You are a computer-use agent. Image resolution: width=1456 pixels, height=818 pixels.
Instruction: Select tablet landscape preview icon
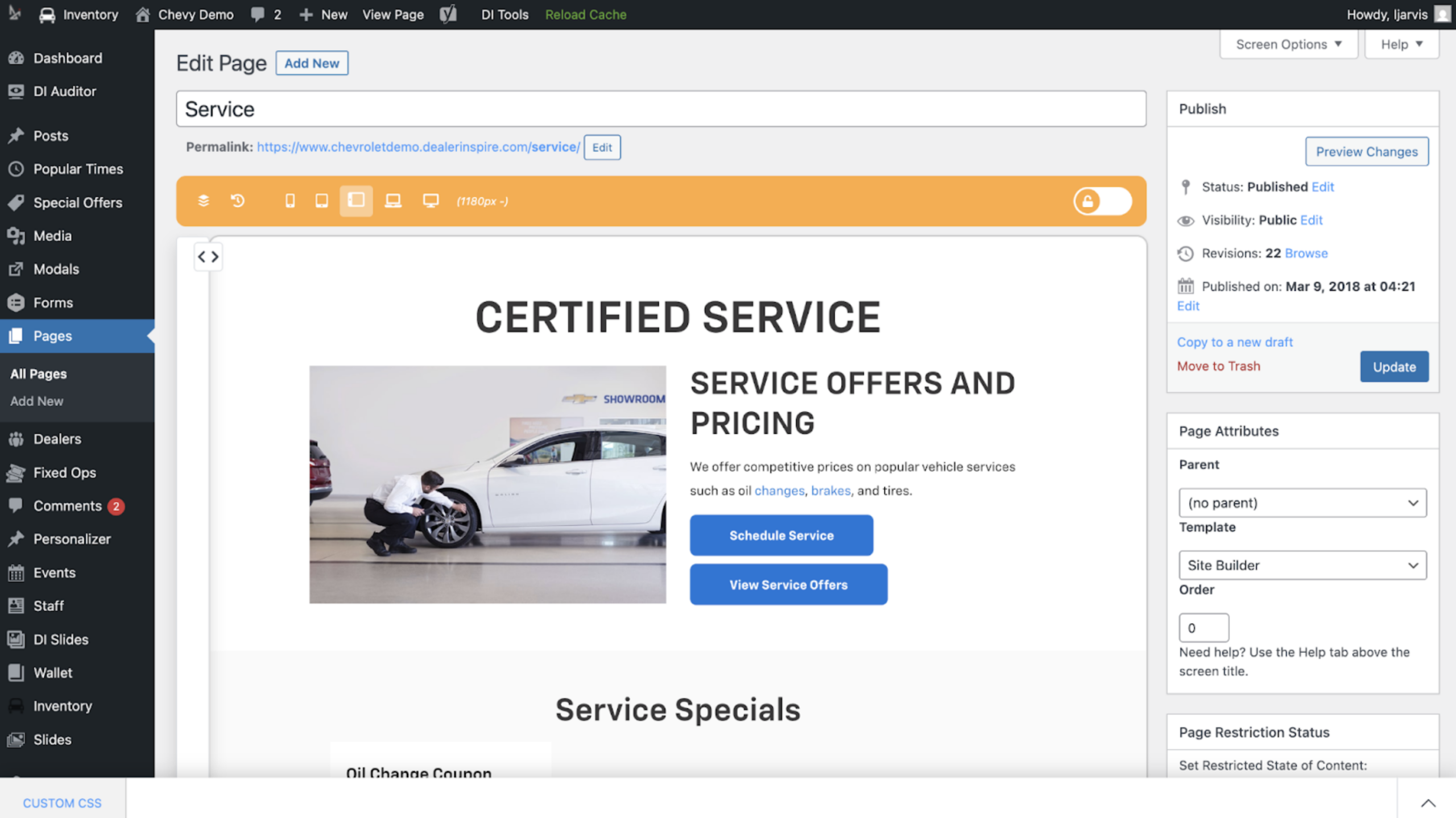click(356, 201)
